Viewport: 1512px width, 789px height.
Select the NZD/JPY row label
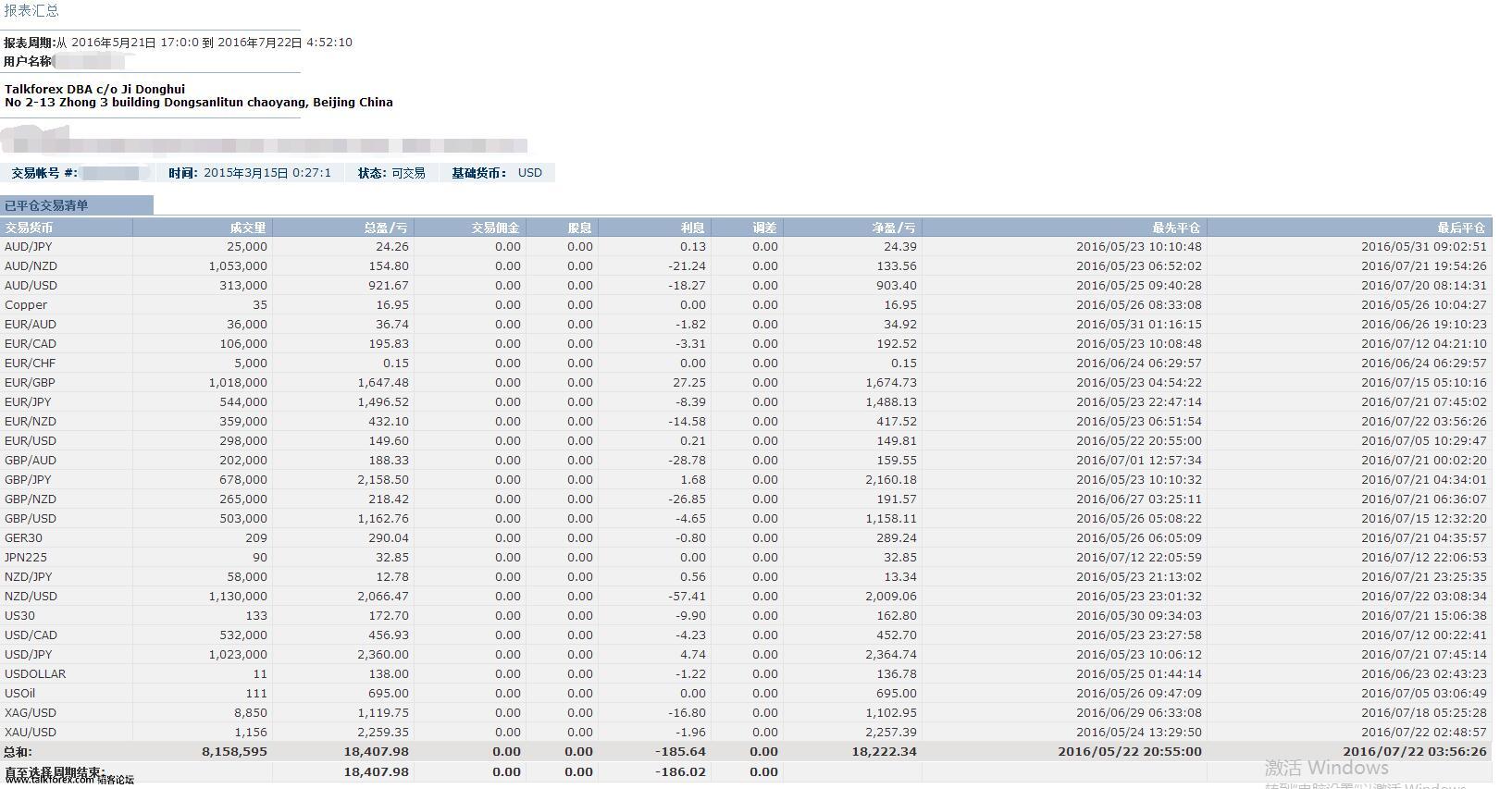pyautogui.click(x=29, y=576)
